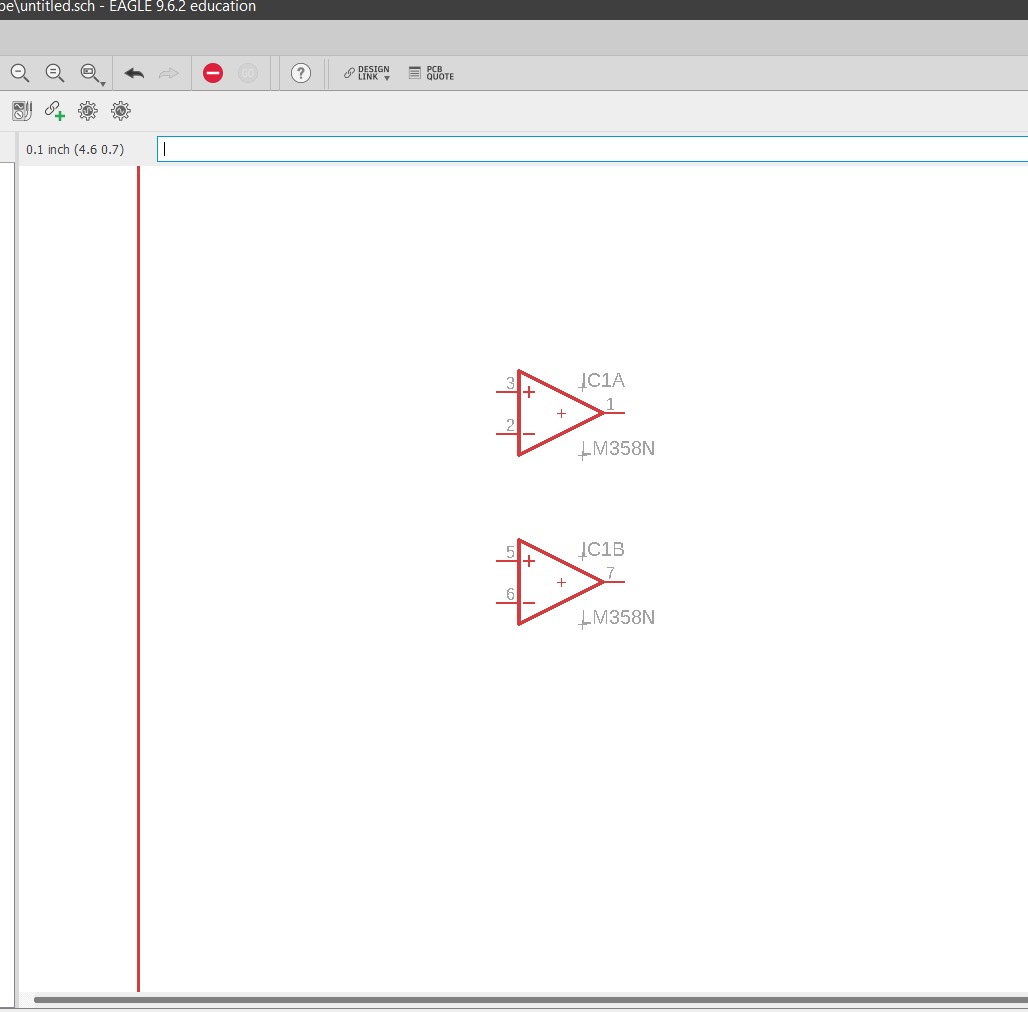Image resolution: width=1028 pixels, height=1012 pixels.
Task: Open the PCB Quote tool
Action: (431, 73)
